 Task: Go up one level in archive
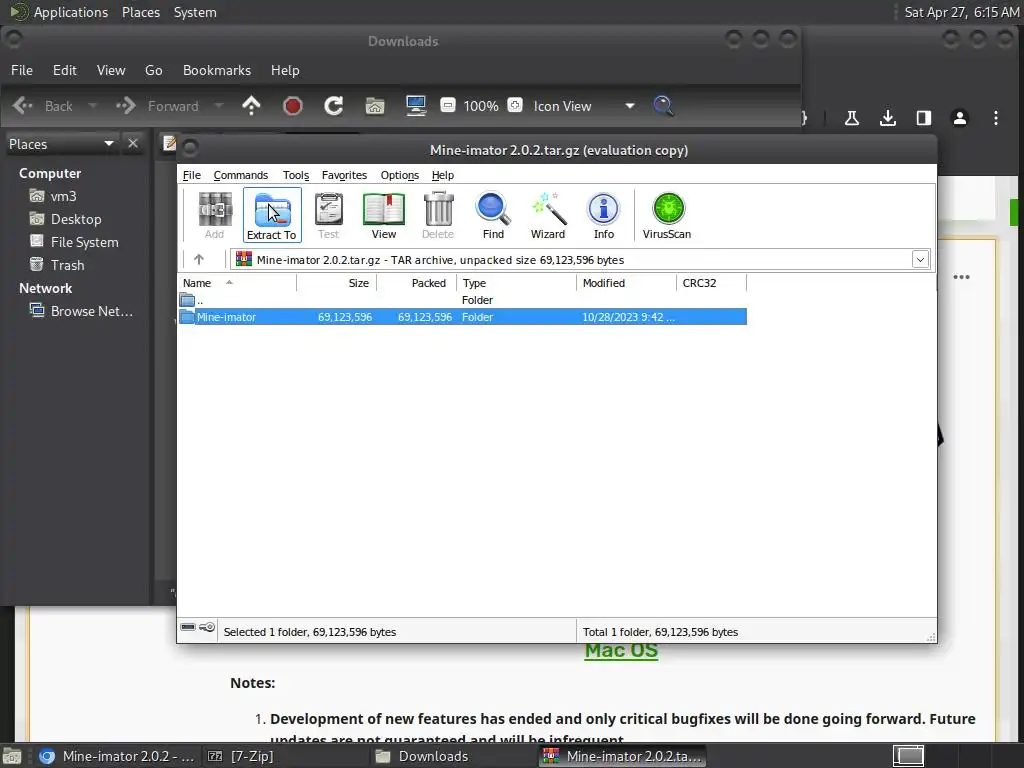[199, 259]
